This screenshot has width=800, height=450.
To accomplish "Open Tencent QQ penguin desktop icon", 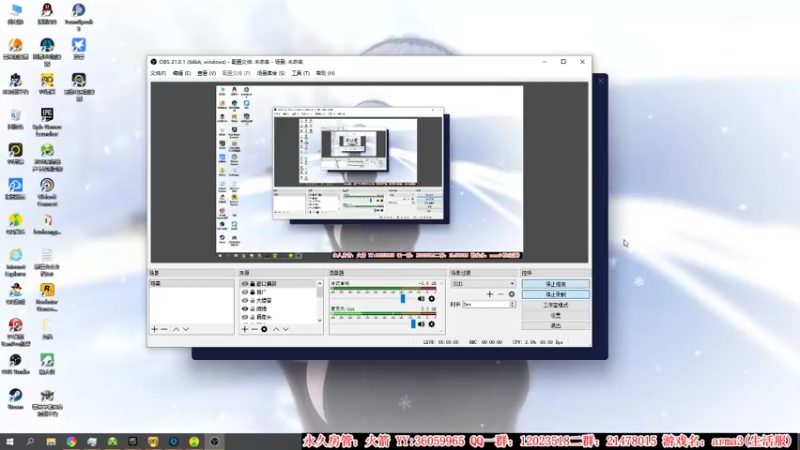I will tap(47, 13).
